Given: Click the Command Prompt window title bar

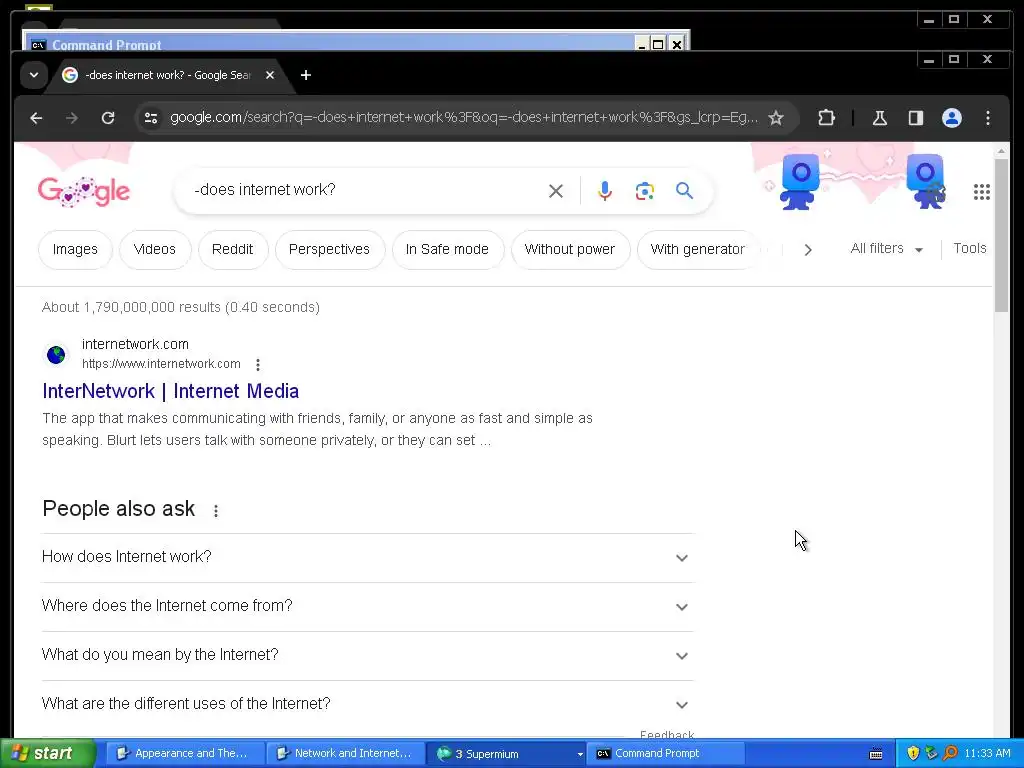Looking at the screenshot, I should [x=330, y=44].
